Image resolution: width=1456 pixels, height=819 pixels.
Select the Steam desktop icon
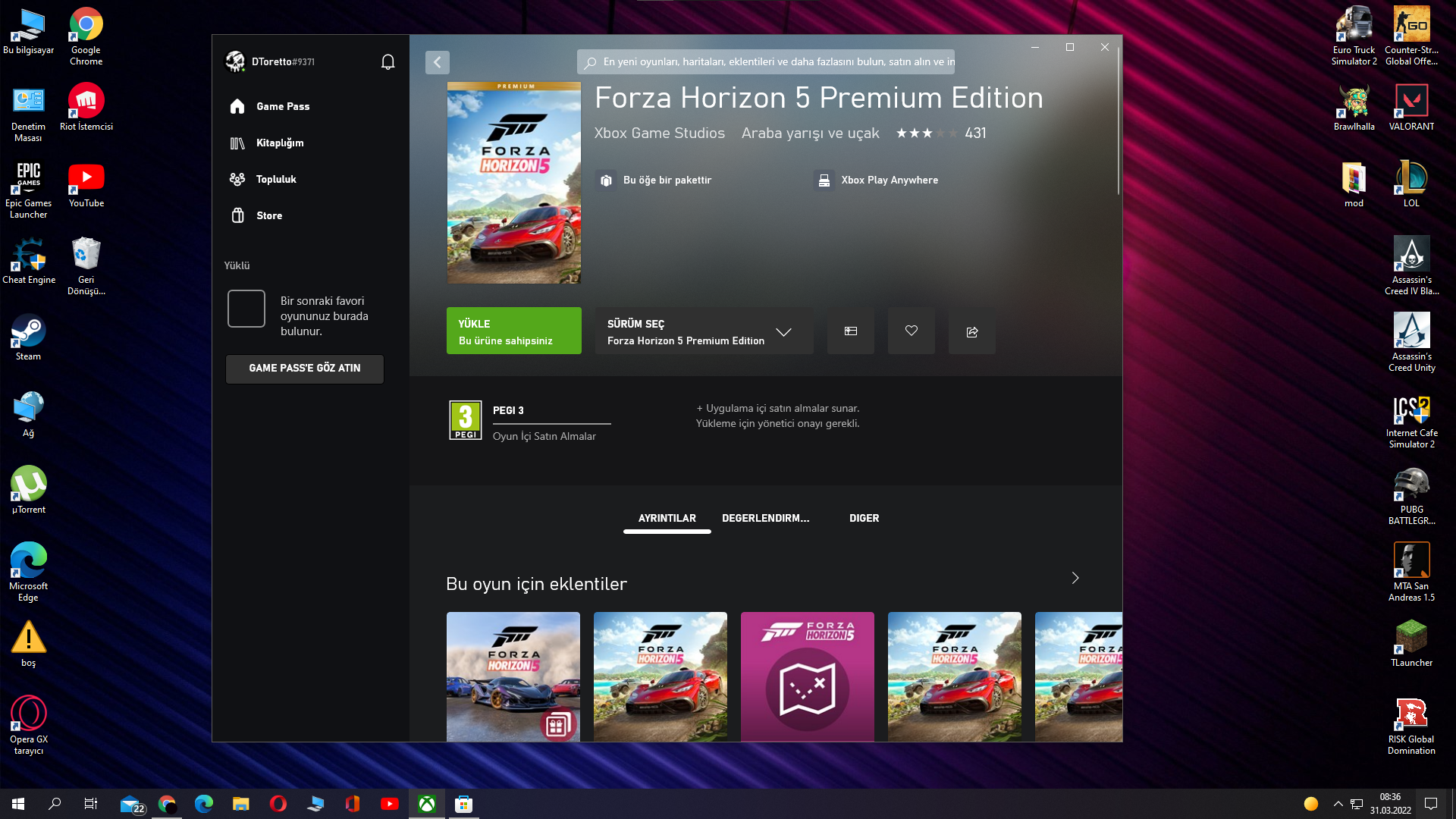pos(28,337)
